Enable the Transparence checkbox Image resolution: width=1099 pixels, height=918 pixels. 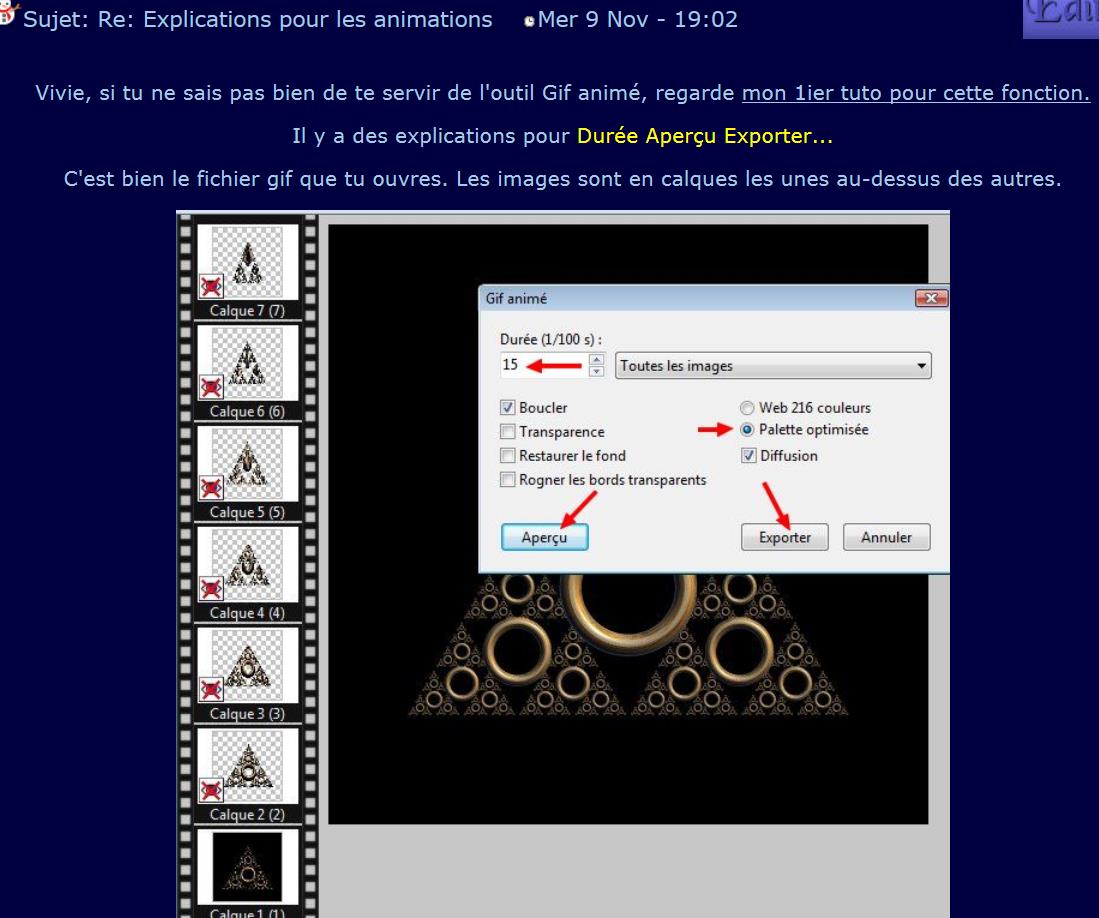508,432
